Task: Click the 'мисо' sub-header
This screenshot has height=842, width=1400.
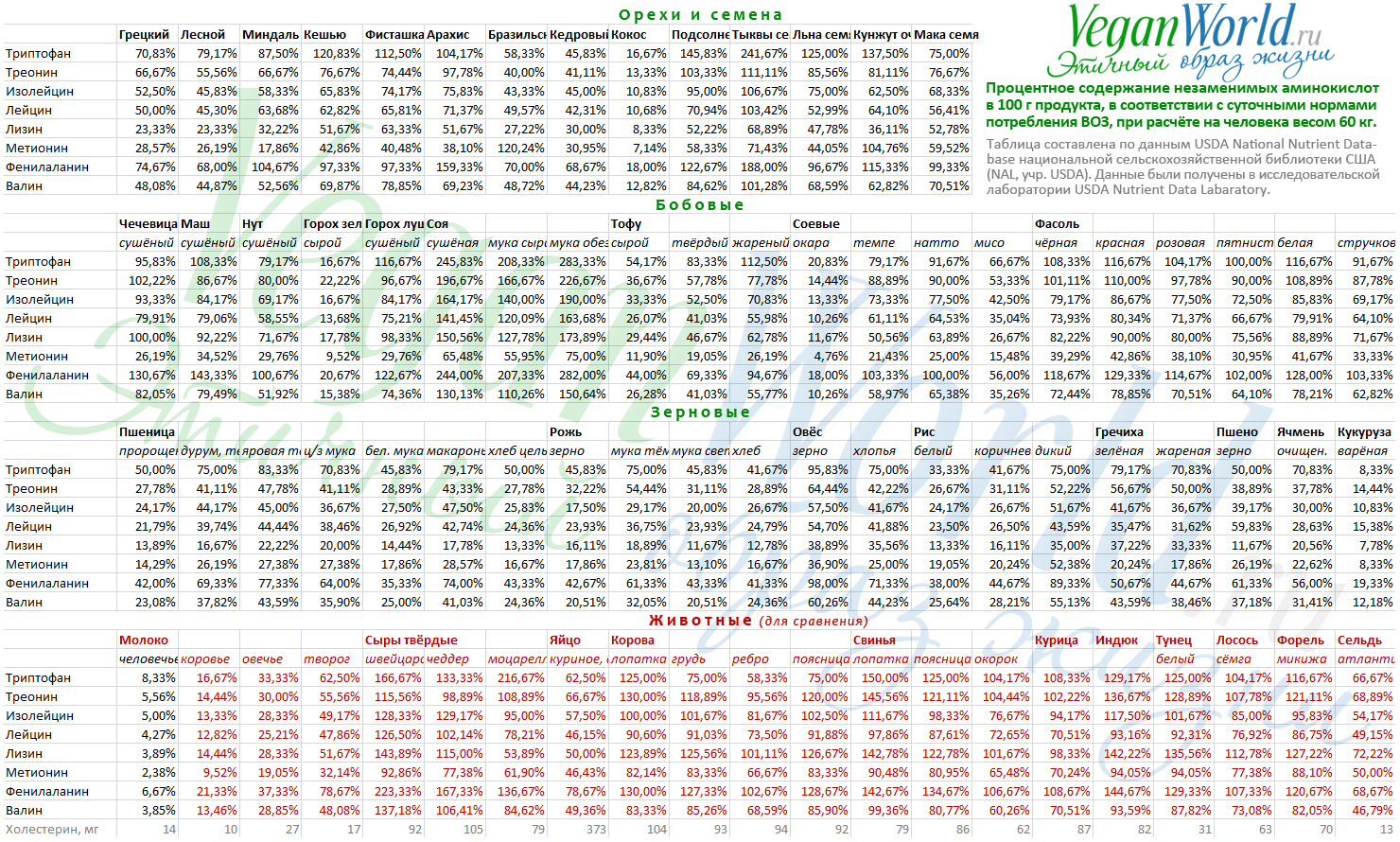Action: [x=989, y=242]
